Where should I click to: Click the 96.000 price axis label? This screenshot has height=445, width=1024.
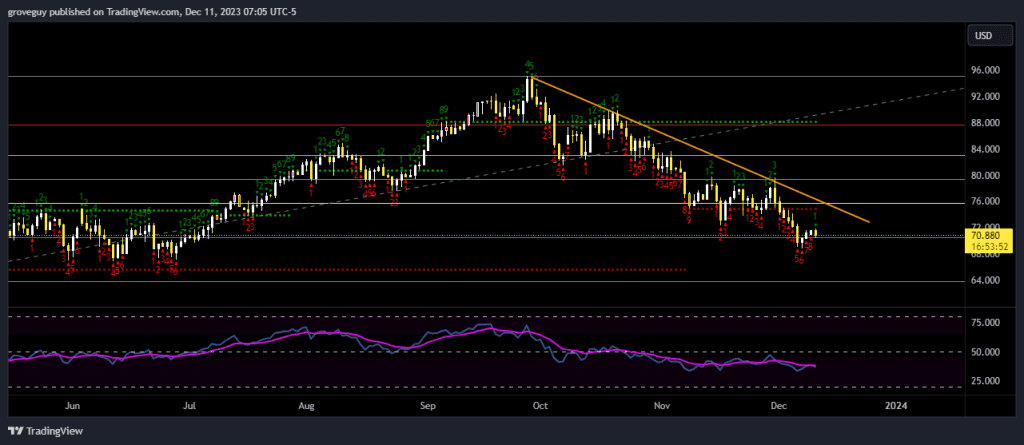(985, 71)
